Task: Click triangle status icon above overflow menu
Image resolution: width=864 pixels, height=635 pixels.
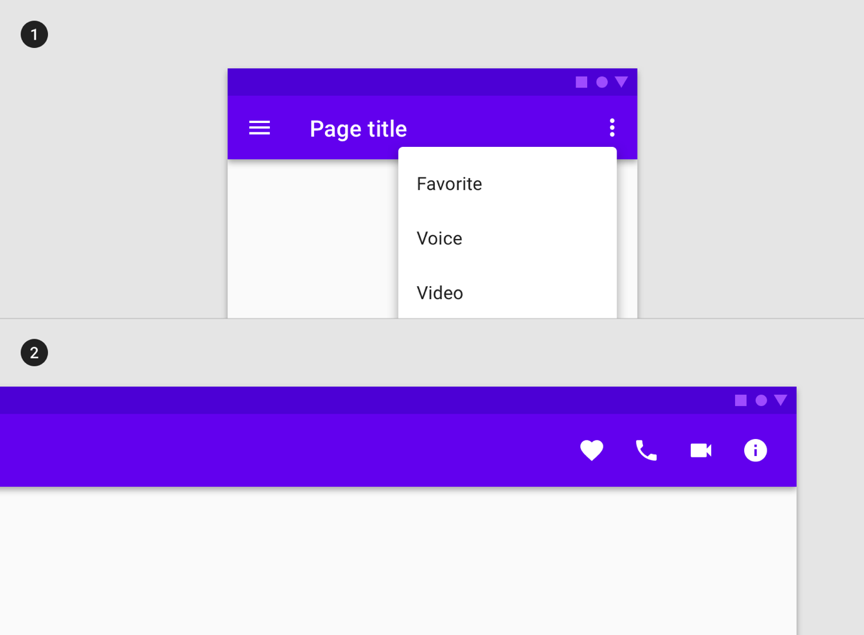Action: coord(622,82)
